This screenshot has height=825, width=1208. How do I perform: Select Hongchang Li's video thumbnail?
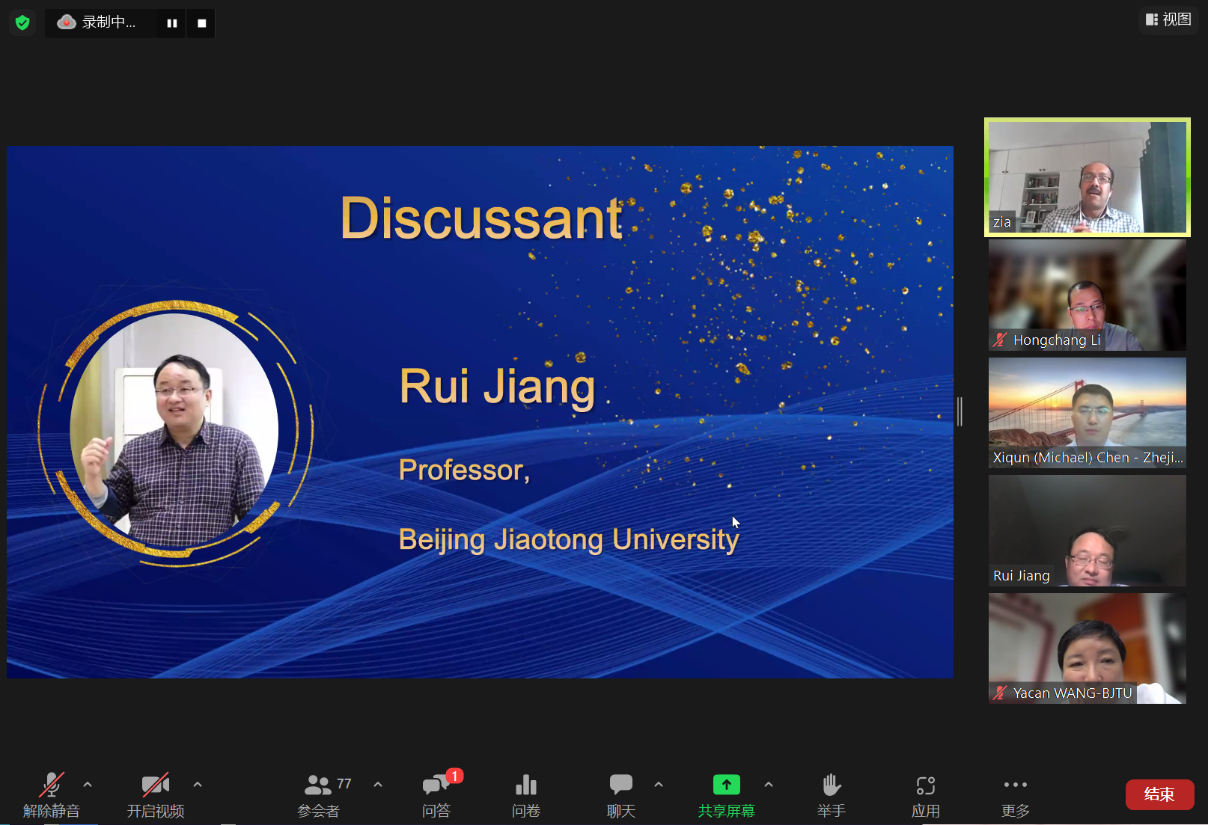tap(1087, 295)
